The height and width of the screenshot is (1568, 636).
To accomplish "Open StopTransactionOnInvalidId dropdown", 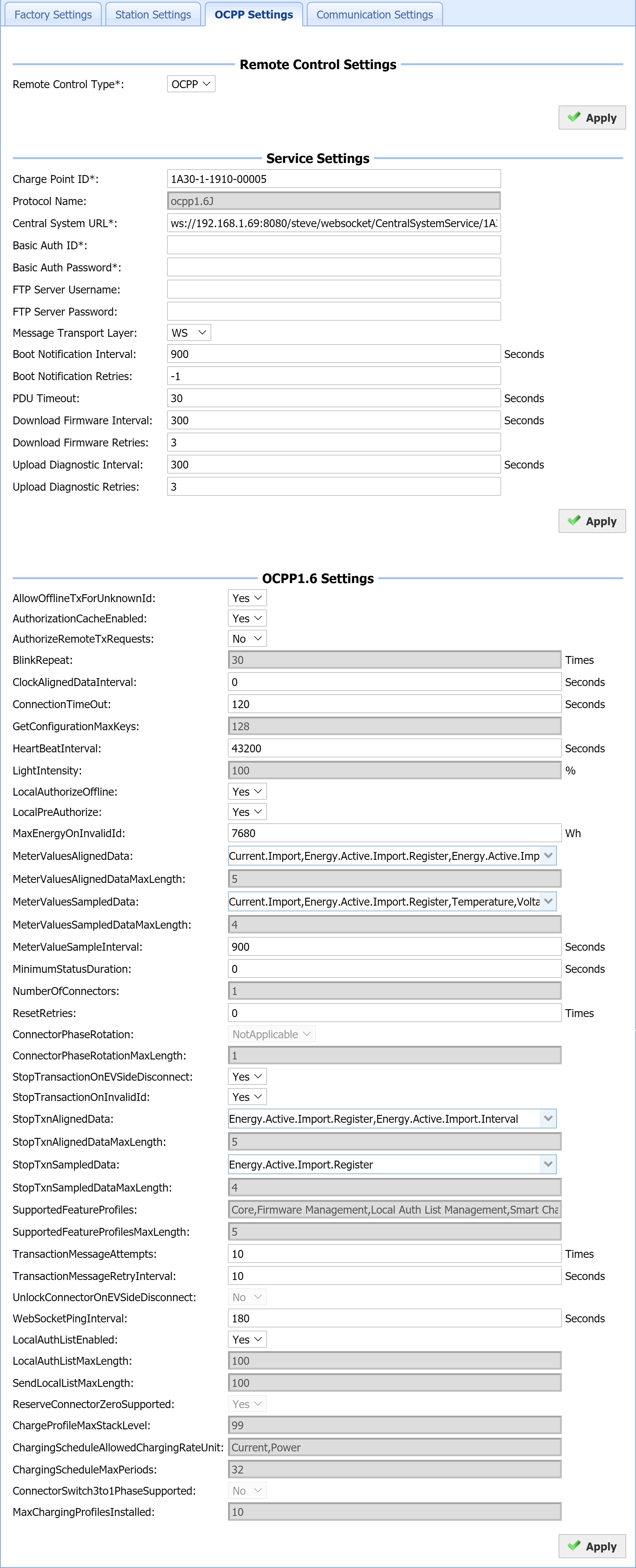I will coord(247,1097).
